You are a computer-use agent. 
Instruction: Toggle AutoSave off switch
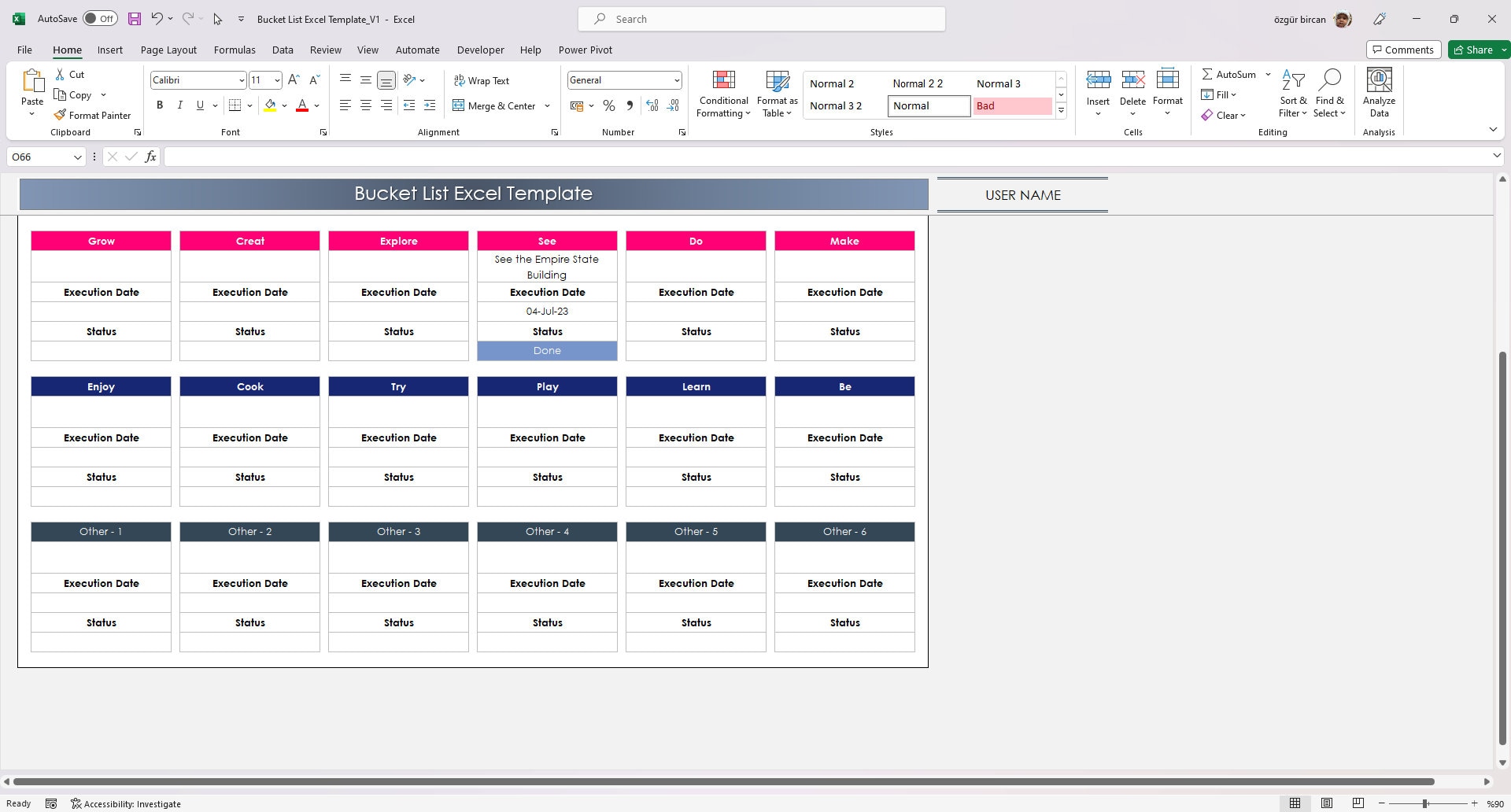100,17
